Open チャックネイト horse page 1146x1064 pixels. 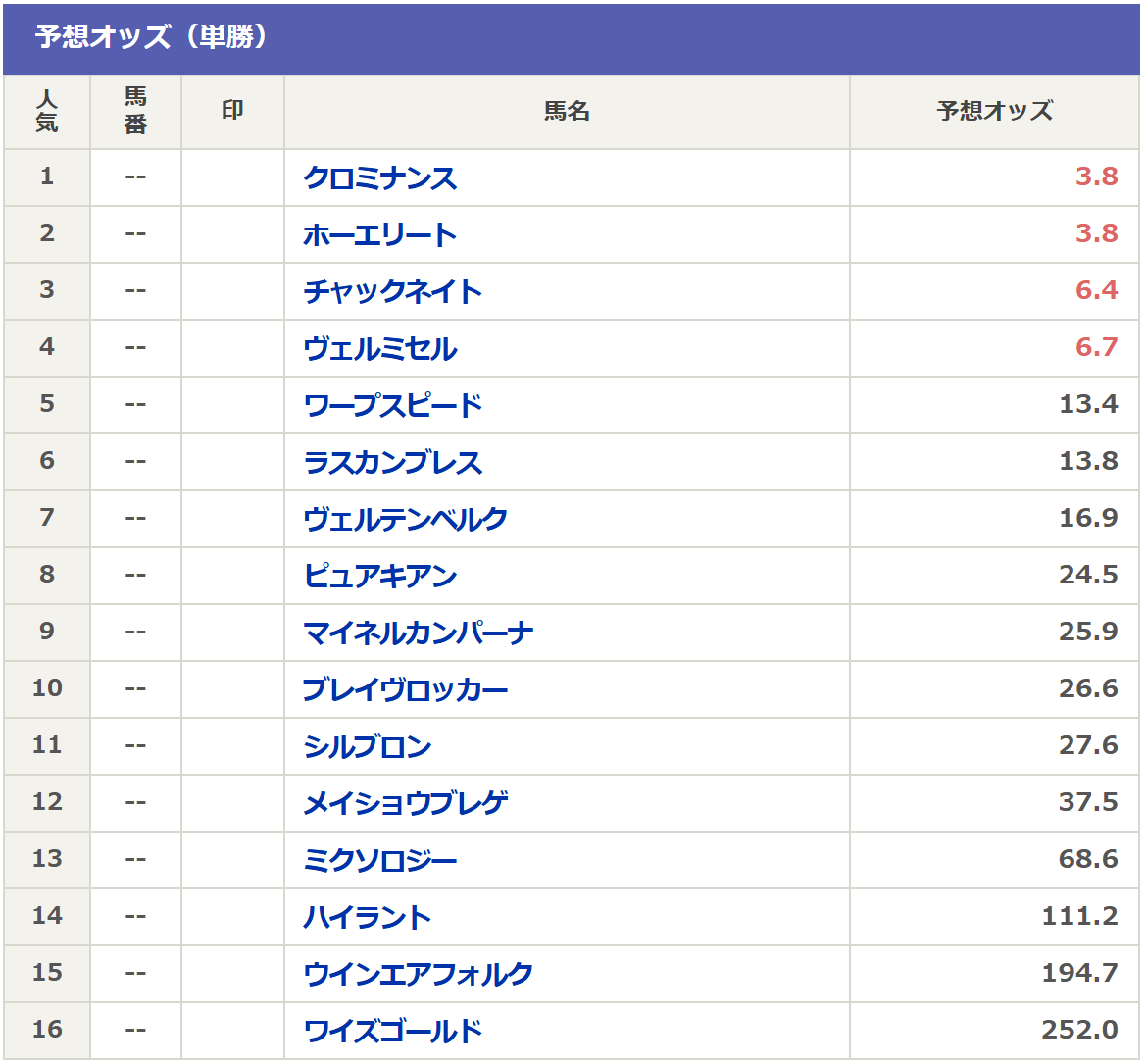point(393,291)
